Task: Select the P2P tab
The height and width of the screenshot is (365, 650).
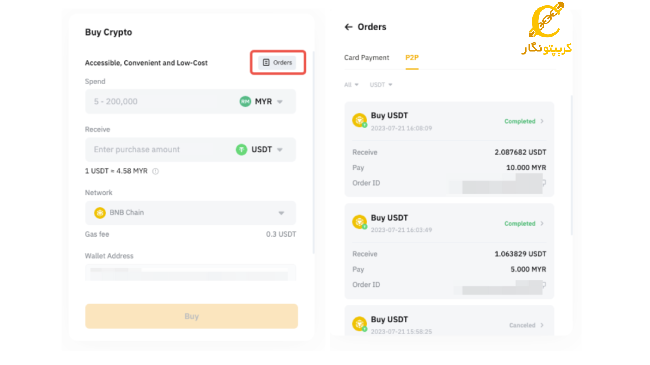Action: (x=412, y=58)
